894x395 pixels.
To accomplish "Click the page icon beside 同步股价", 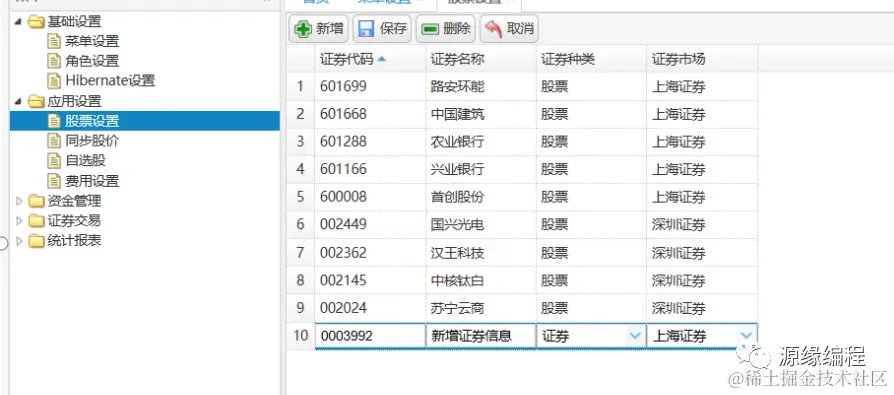I will click(54, 141).
